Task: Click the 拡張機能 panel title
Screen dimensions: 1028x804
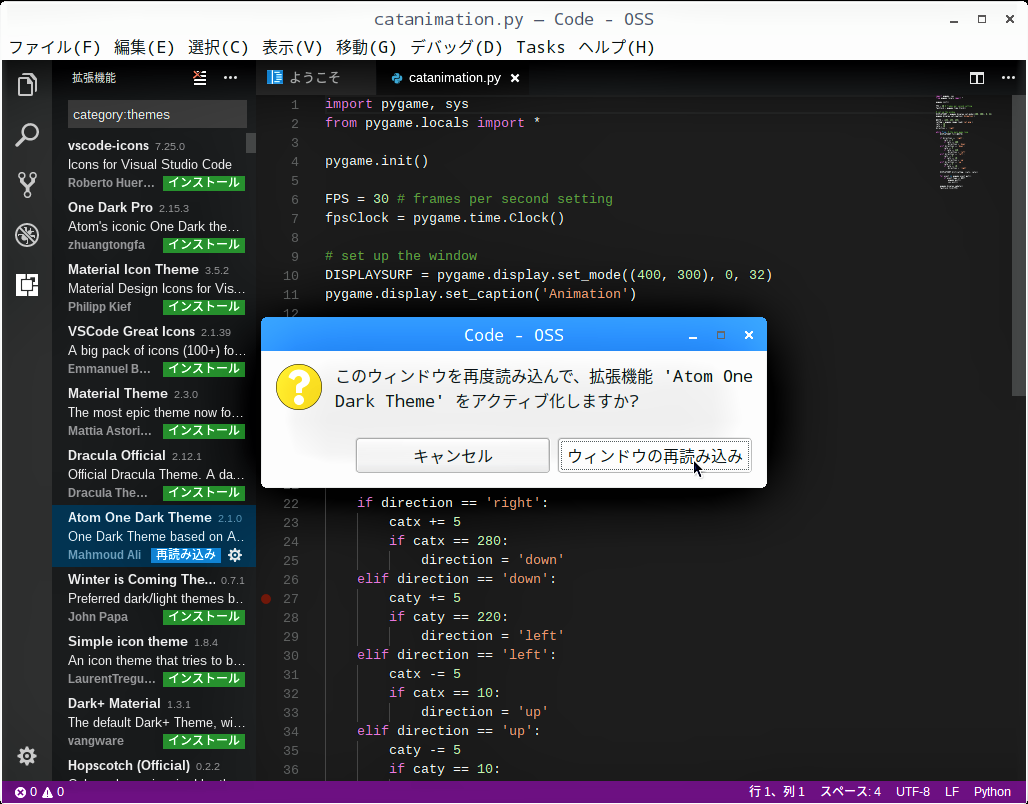Action: pos(94,78)
